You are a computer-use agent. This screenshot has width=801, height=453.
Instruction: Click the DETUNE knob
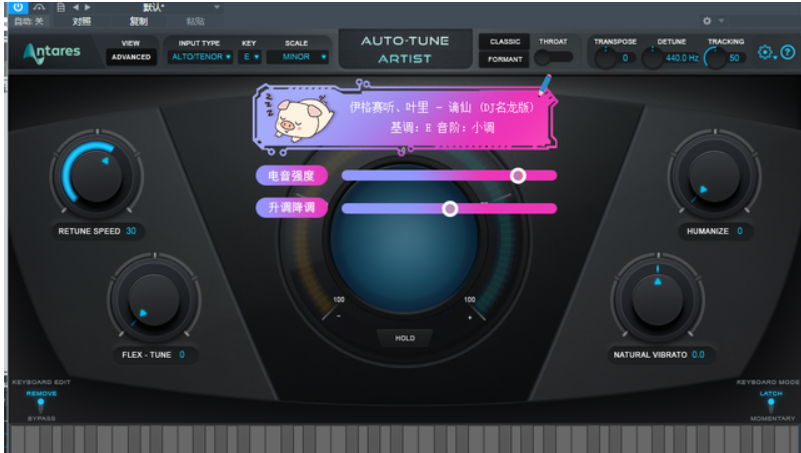653,58
